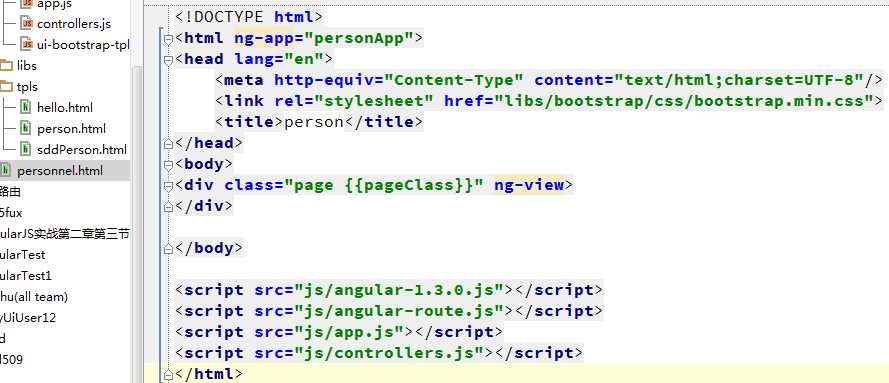Image resolution: width=889 pixels, height=383 pixels.
Task: Toggle the closing div tag fold marker
Action: coord(168,207)
